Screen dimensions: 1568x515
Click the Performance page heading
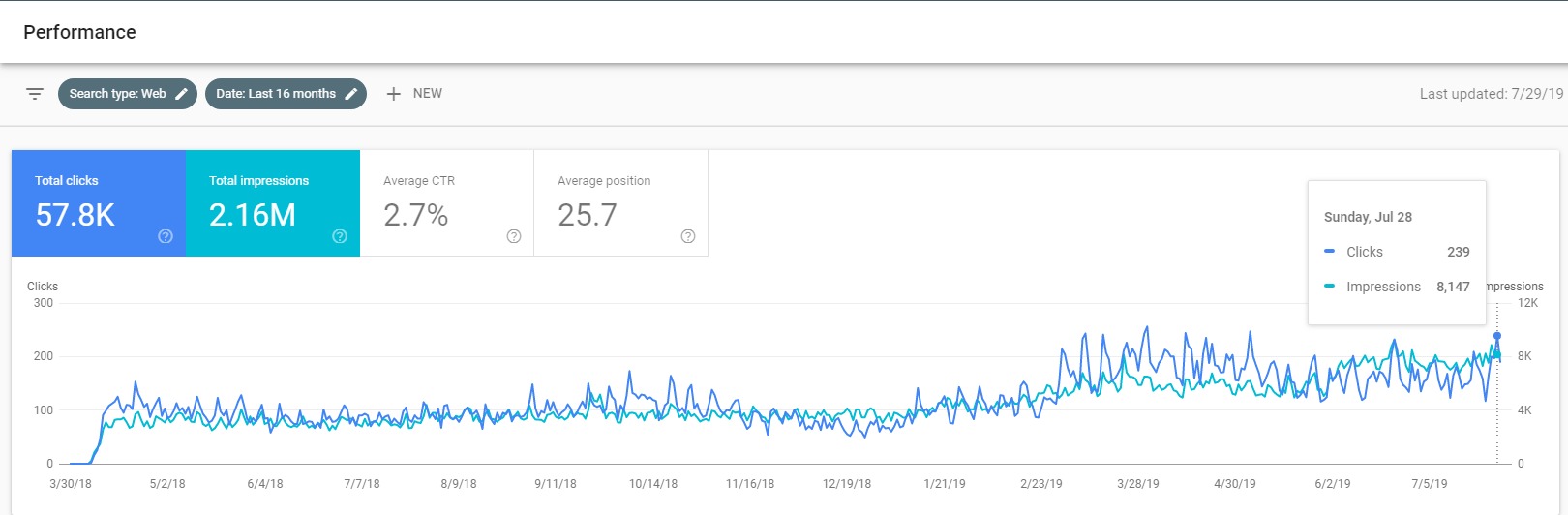[x=79, y=32]
